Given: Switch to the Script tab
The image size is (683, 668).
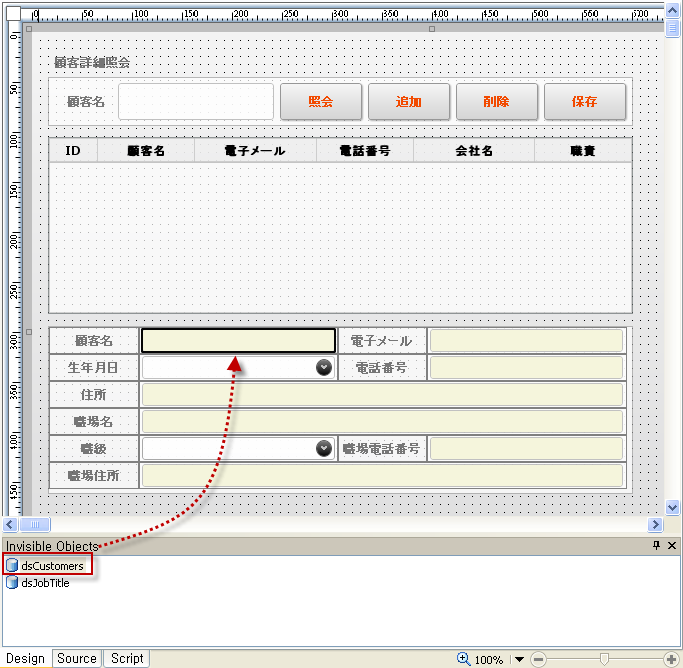Looking at the screenshot, I should coord(127,659).
